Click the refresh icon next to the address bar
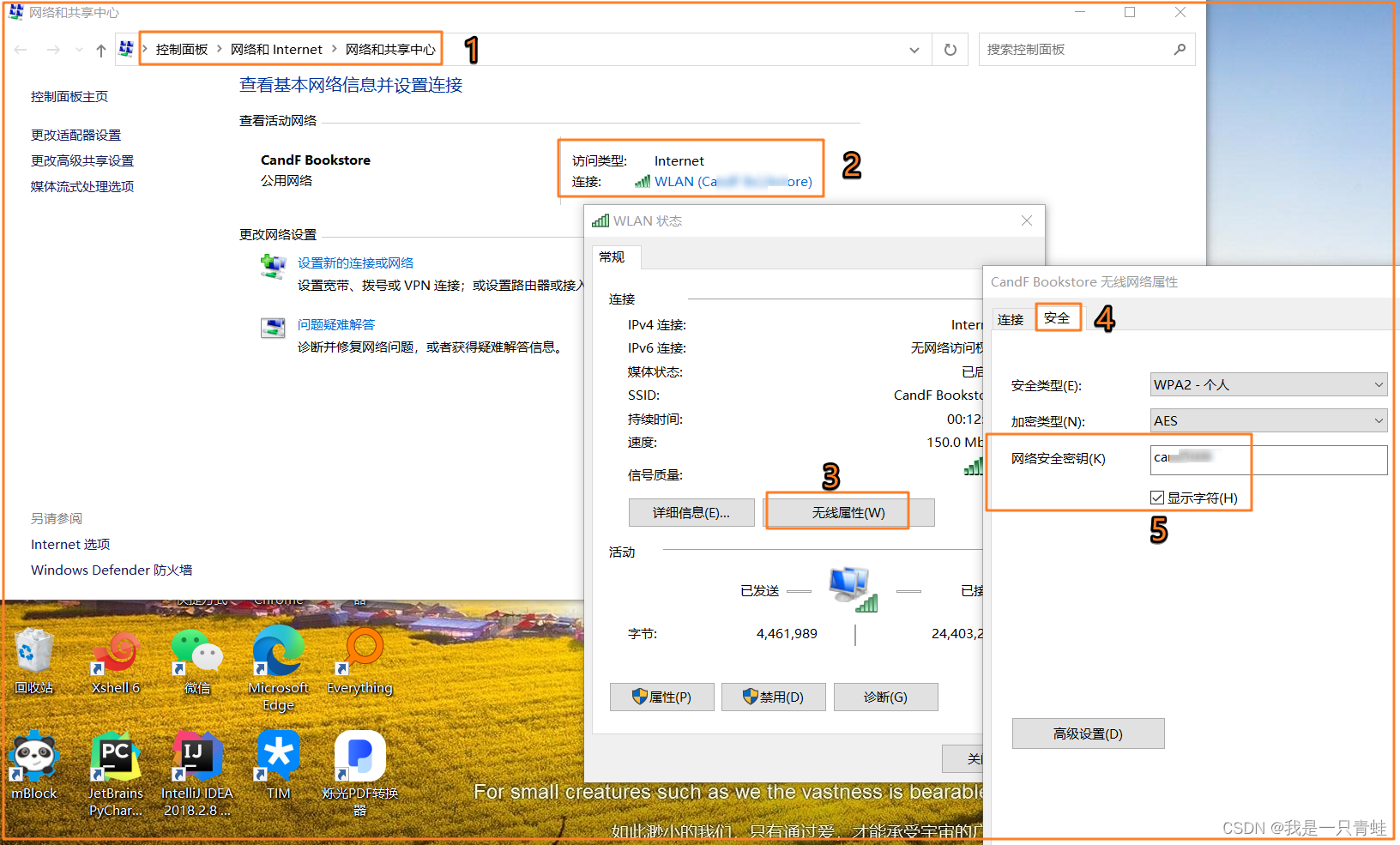The height and width of the screenshot is (845, 1400). [950, 49]
